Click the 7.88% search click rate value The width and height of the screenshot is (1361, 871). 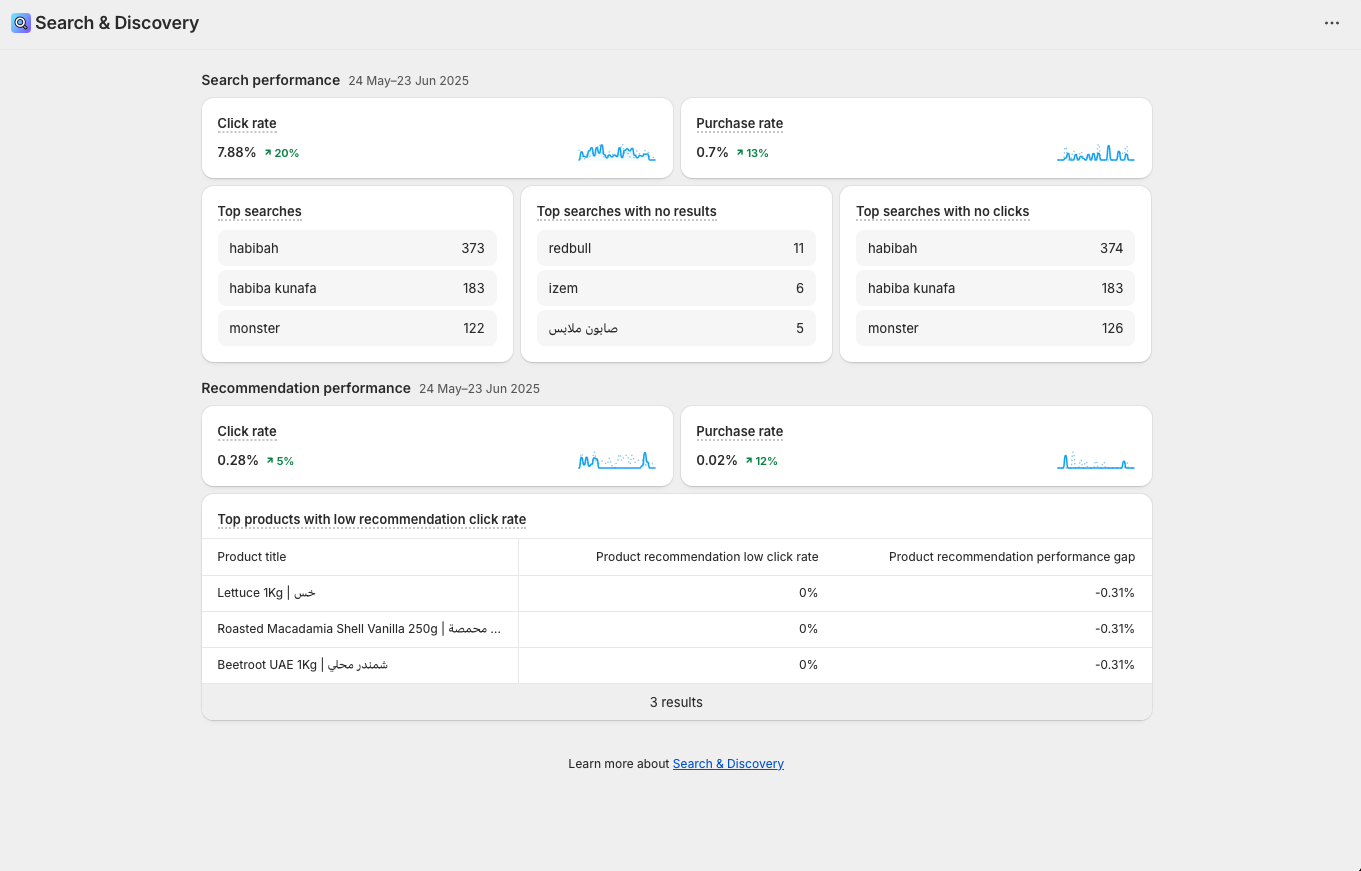pos(237,153)
